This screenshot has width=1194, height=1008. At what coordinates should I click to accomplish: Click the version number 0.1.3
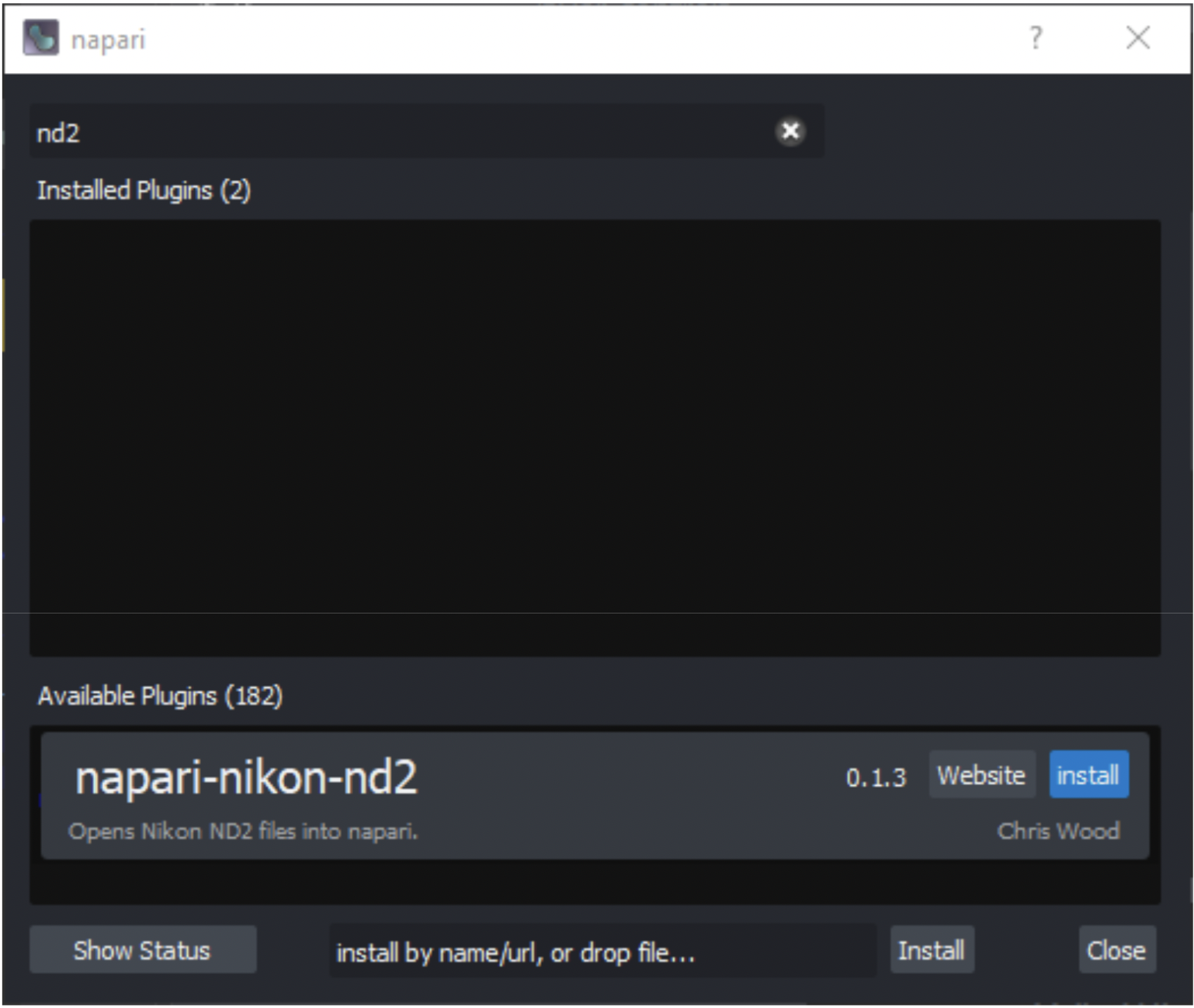pos(876,777)
